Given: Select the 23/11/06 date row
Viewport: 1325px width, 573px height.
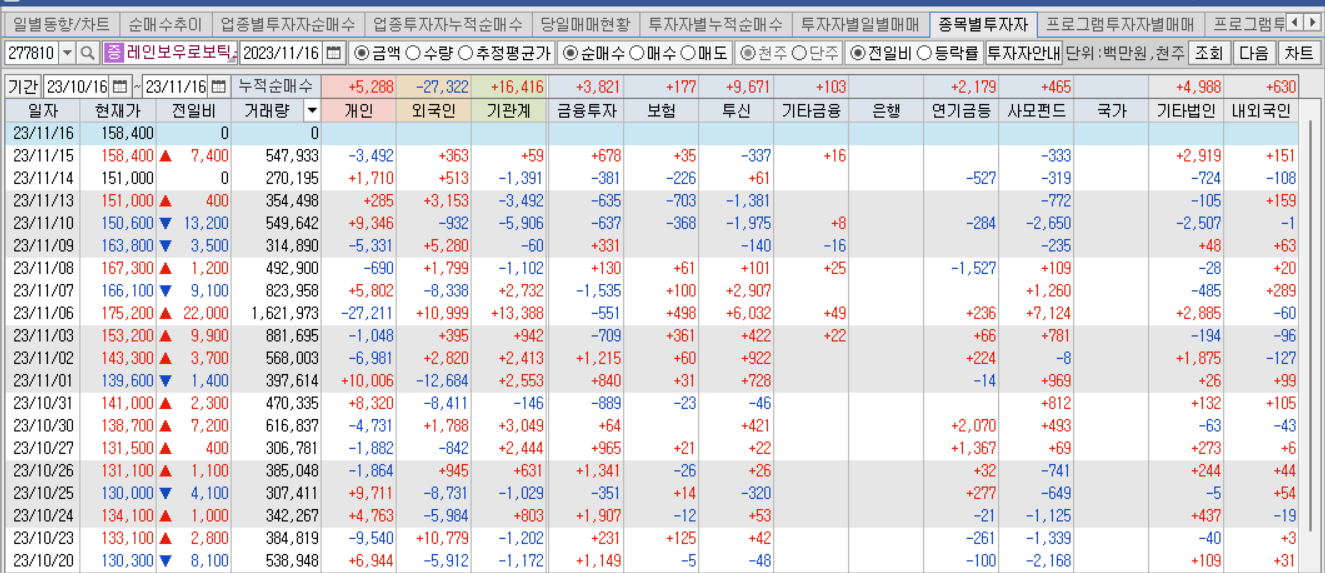Looking at the screenshot, I should (651, 313).
